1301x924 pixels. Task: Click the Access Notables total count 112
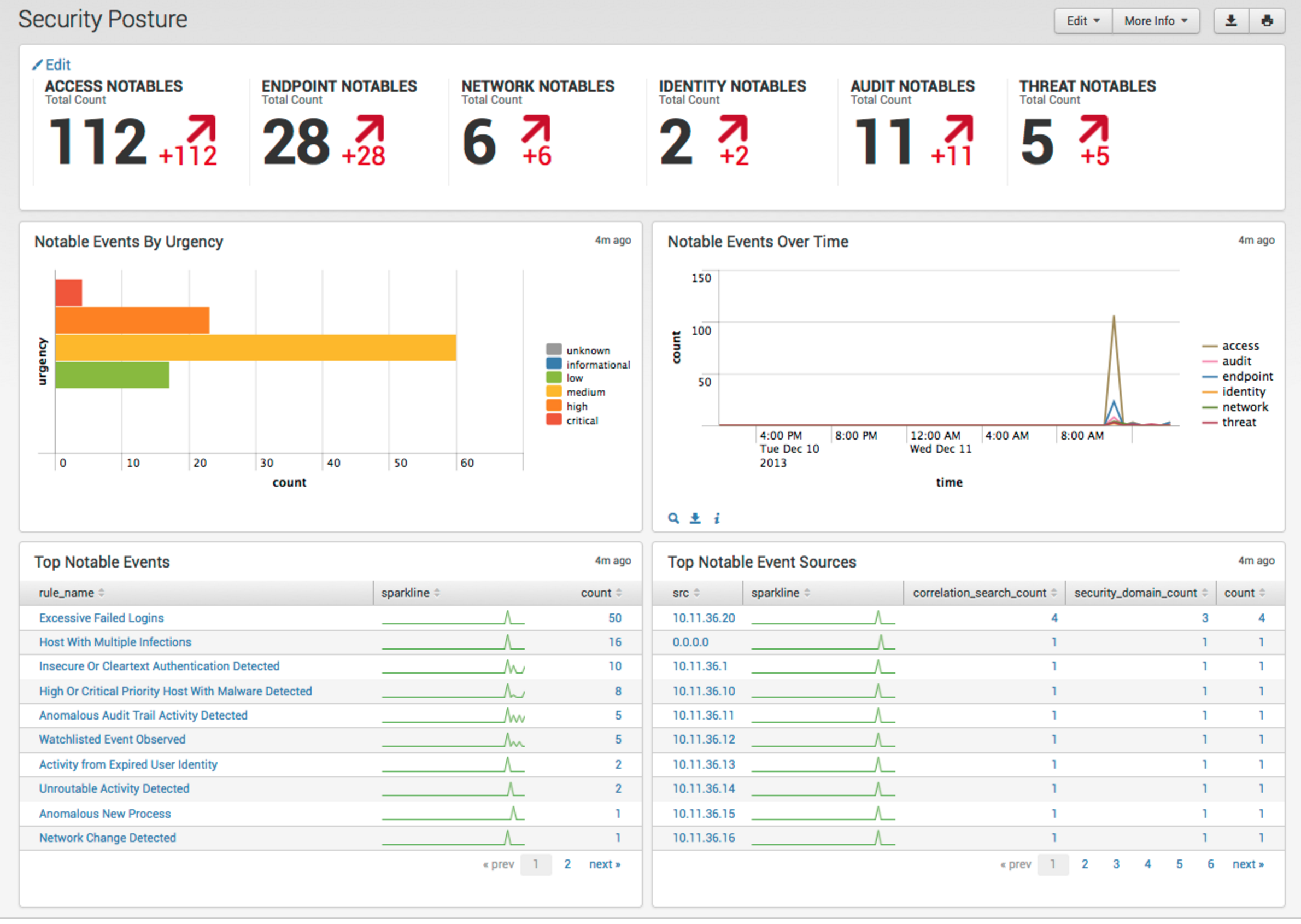coord(98,141)
